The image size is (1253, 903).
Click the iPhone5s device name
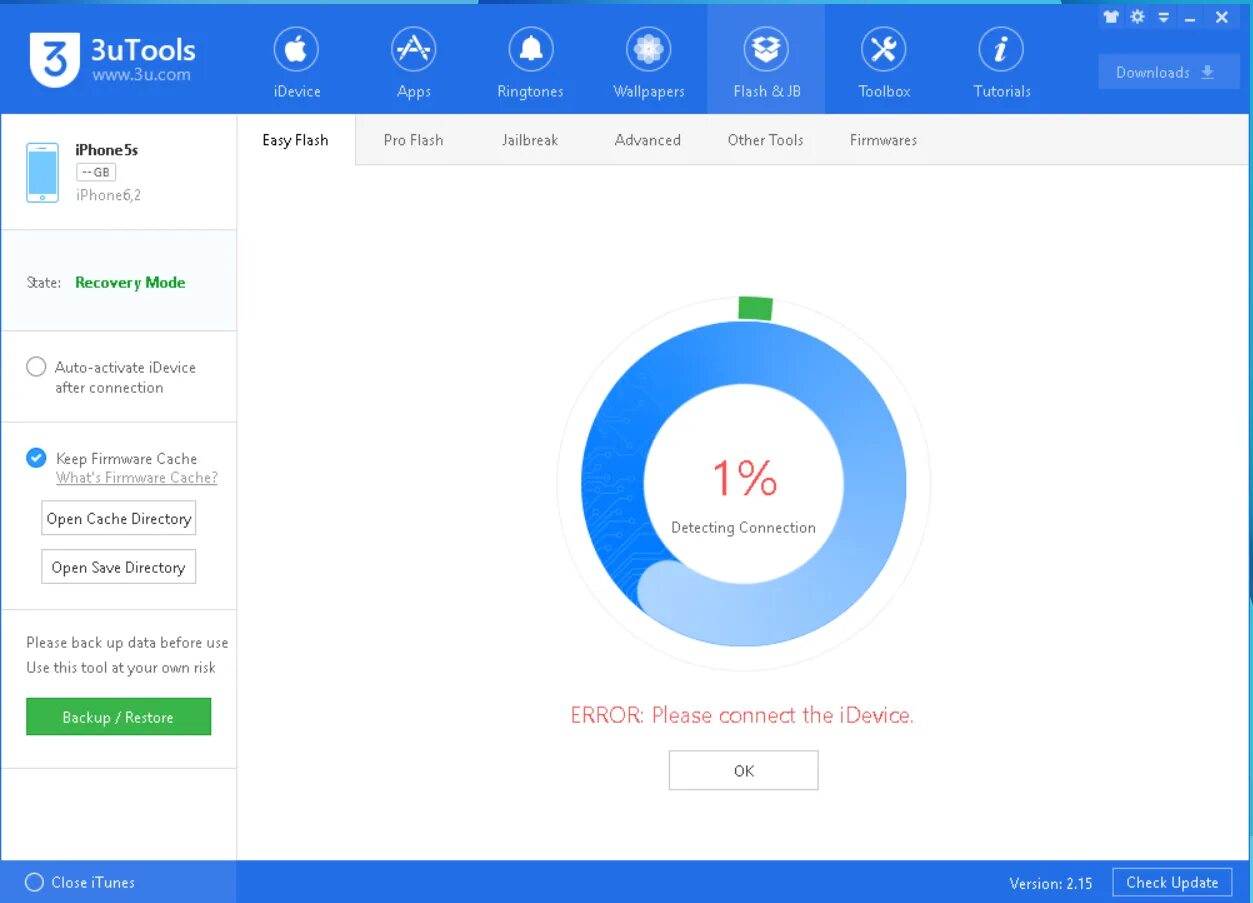(x=107, y=150)
